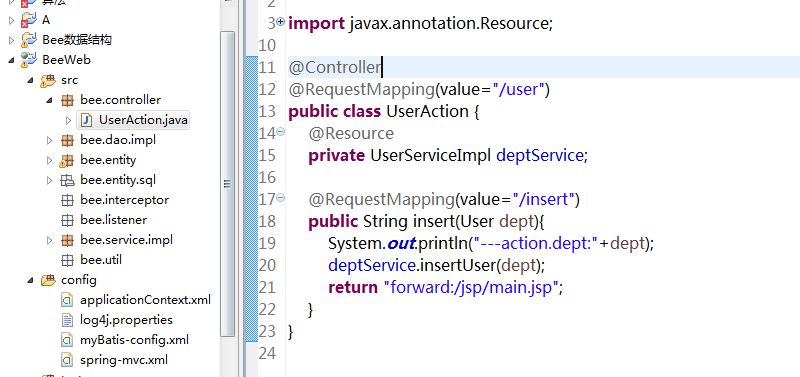Screen dimensions: 800x377
Task: Expand the A project node
Action: 11,20
